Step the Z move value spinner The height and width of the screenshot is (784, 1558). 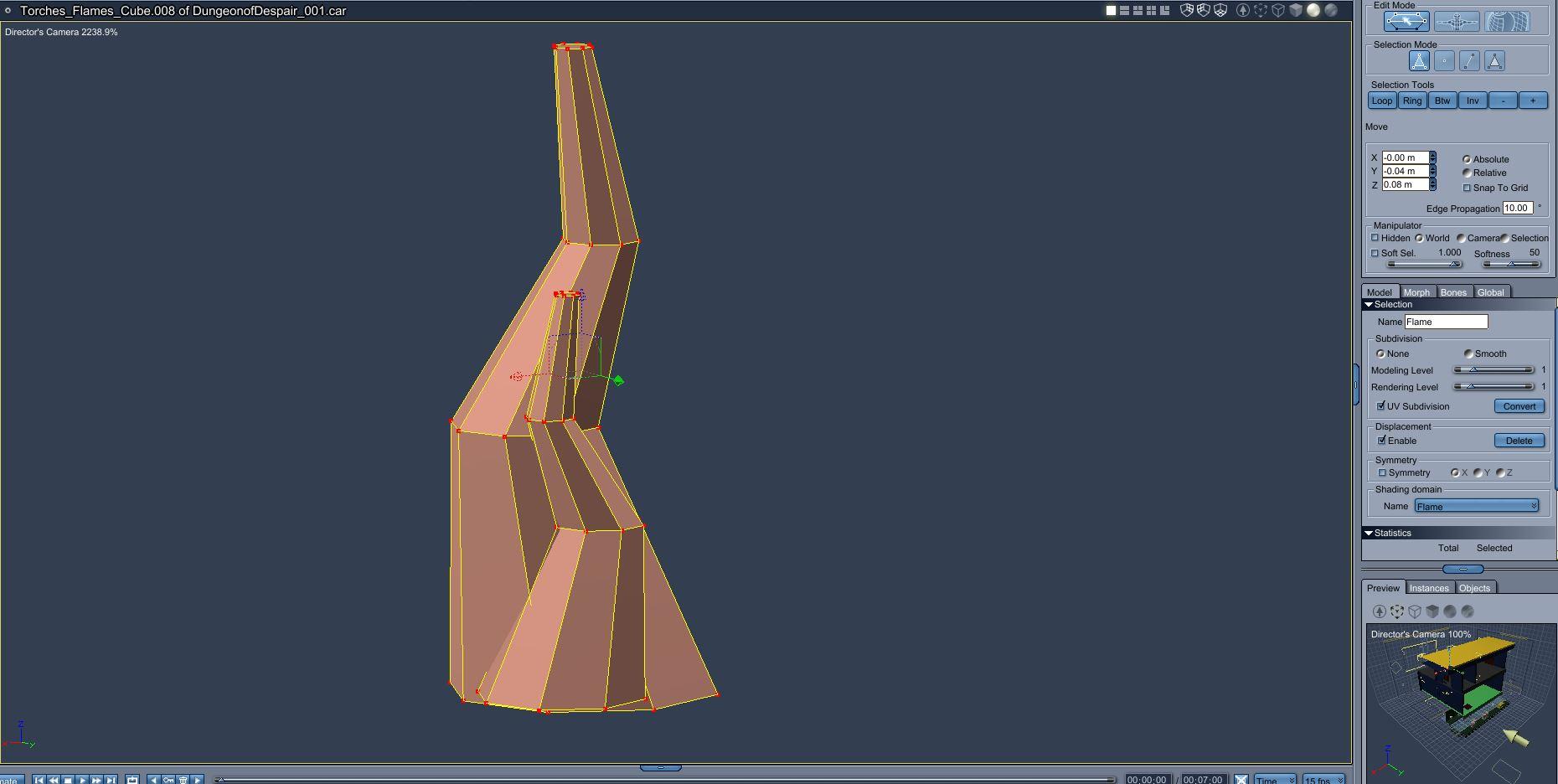tap(1433, 184)
